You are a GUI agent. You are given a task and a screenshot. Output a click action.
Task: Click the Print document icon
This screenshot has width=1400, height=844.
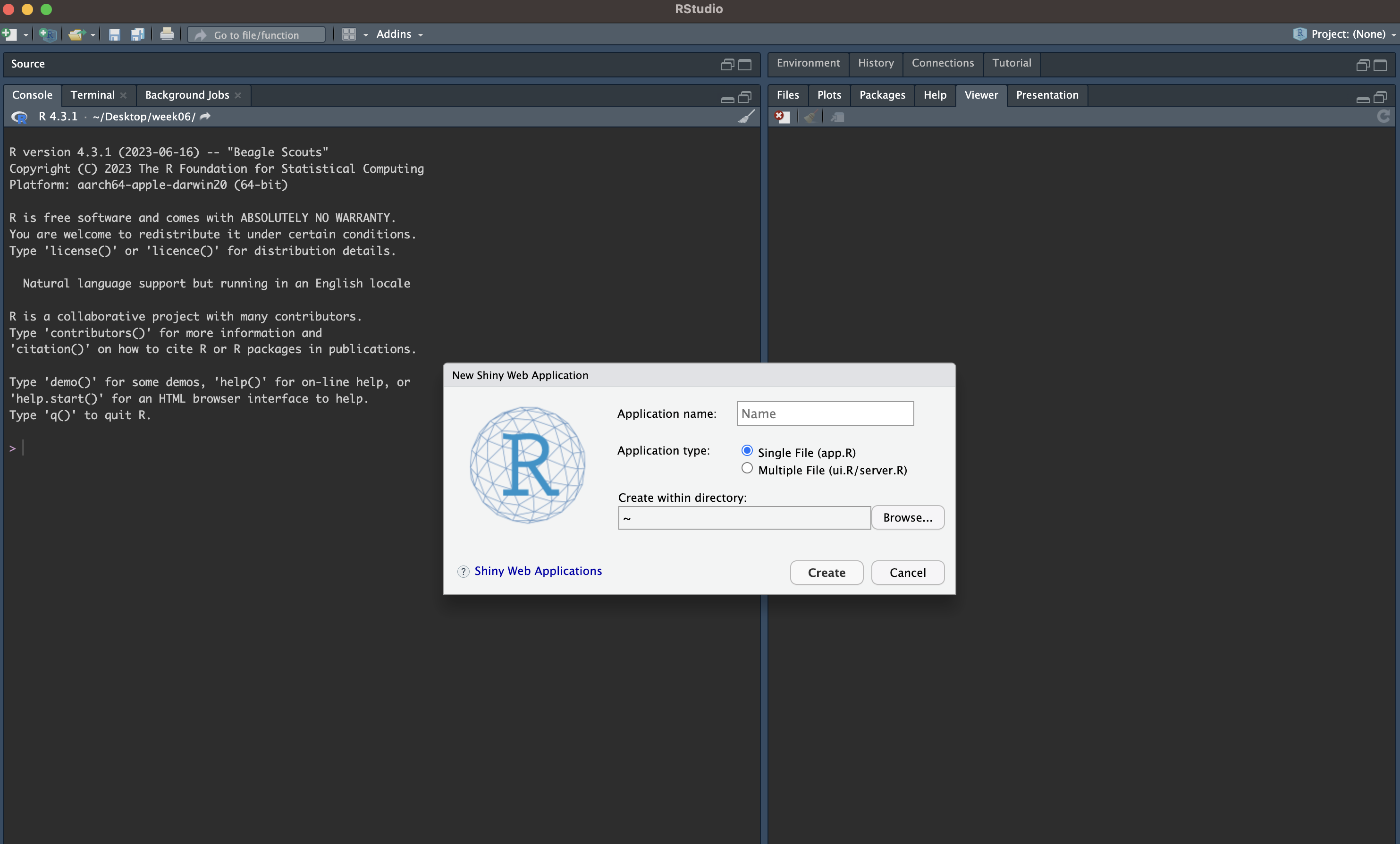pyautogui.click(x=167, y=34)
